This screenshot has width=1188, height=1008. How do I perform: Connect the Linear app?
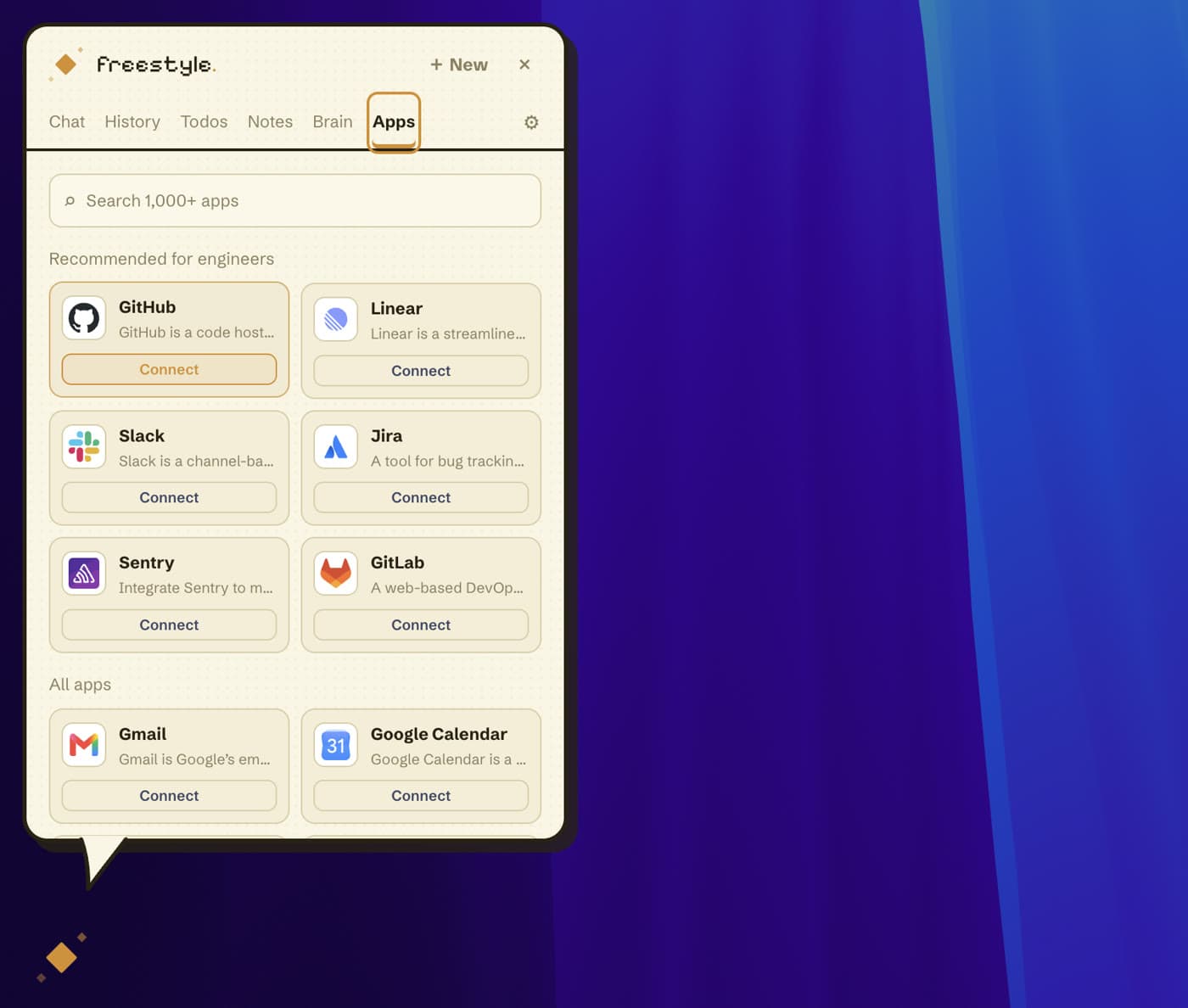click(x=421, y=371)
